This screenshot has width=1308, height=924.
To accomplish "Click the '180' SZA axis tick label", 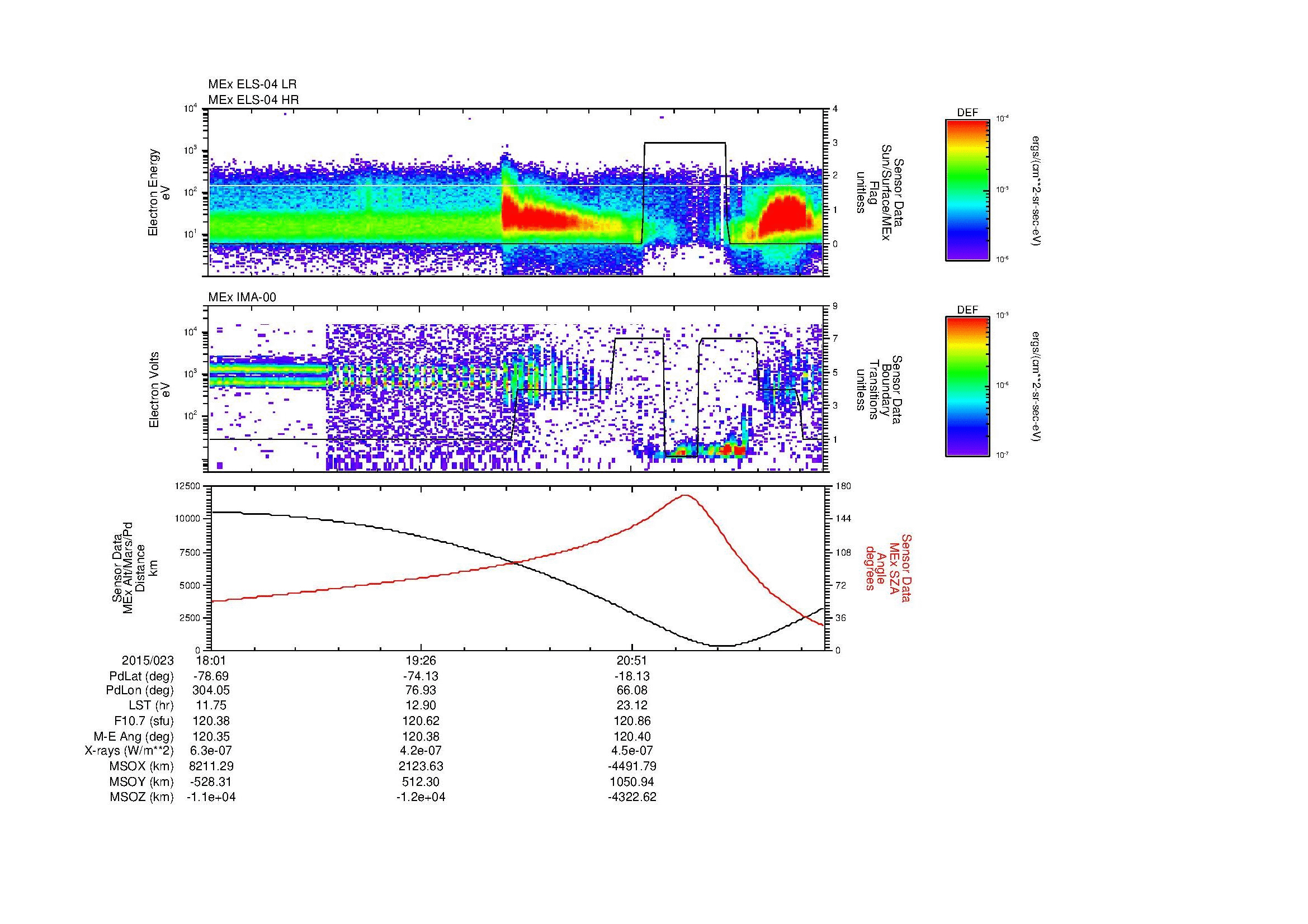I will (843, 486).
